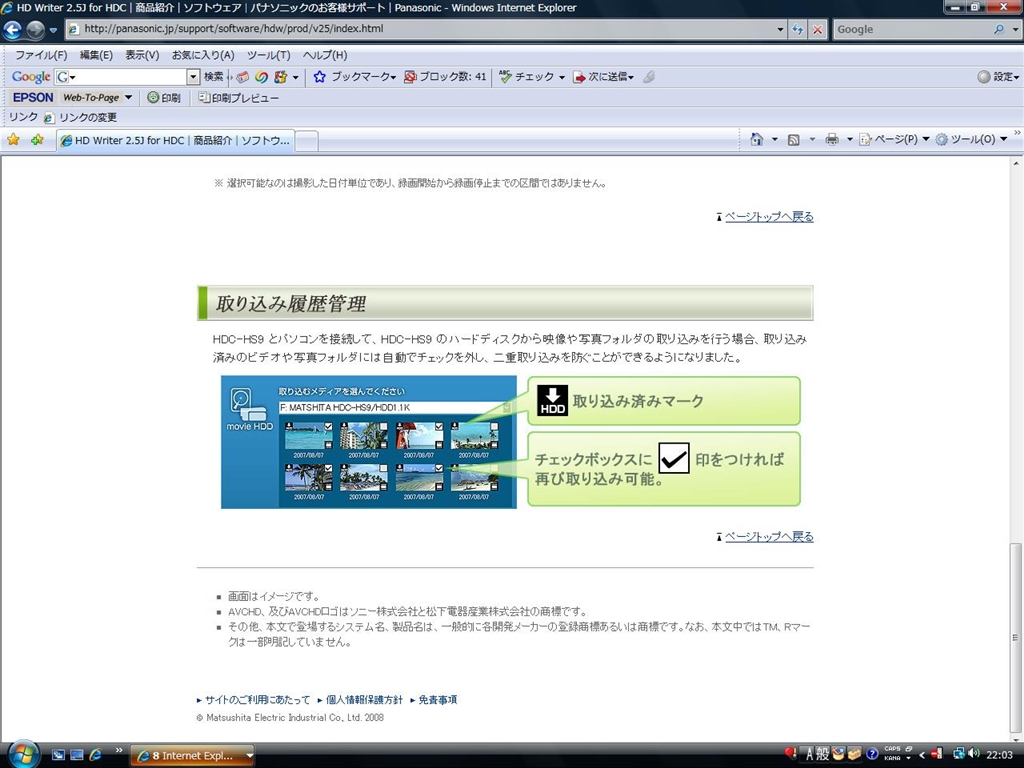1024x768 pixels.
Task: Click the Refresh page icon
Action: pos(797,29)
